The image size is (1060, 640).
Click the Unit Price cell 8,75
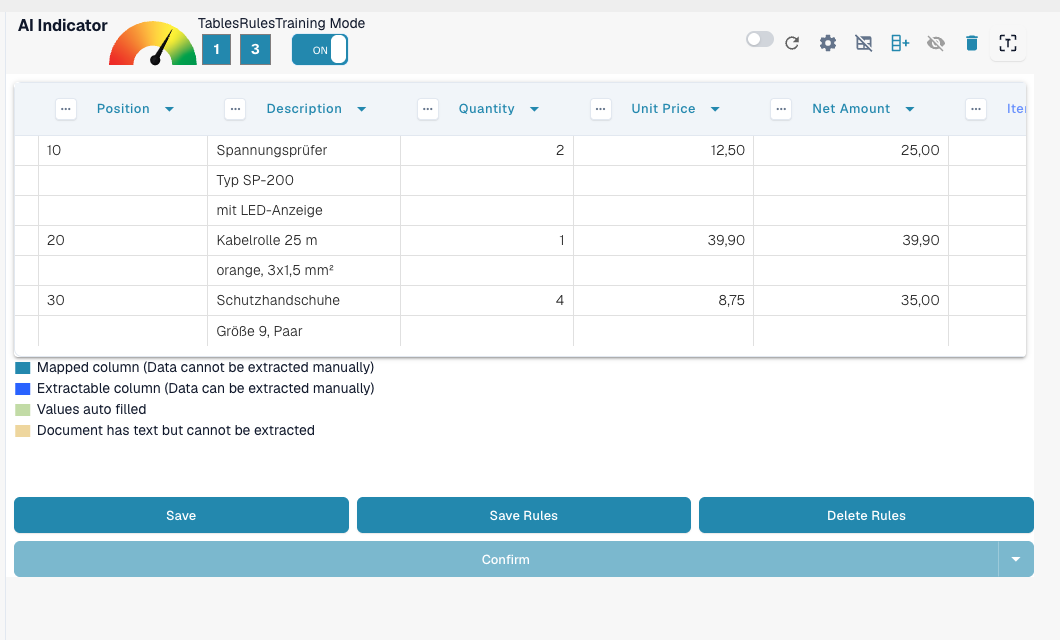(x=663, y=300)
